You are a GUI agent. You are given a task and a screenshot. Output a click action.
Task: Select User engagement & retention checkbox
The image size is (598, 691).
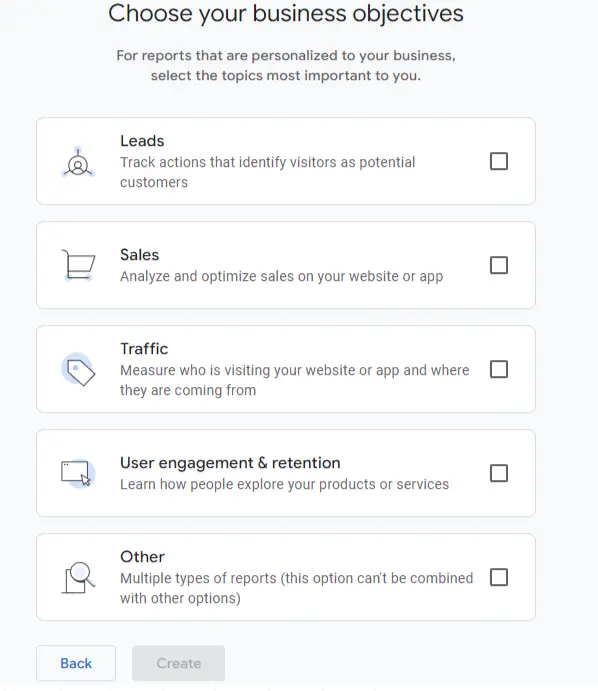click(x=499, y=473)
